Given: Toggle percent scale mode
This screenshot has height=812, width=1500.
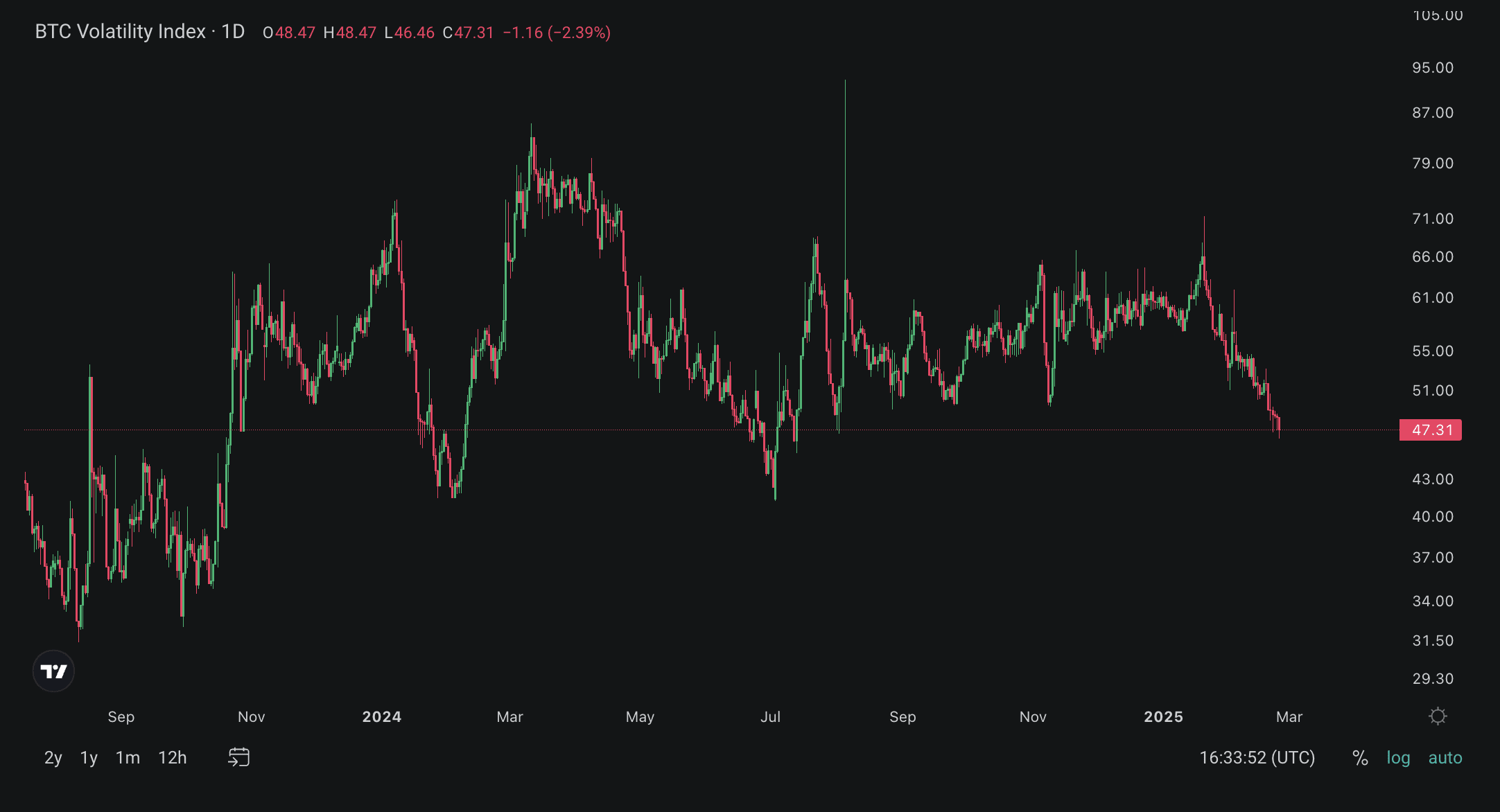Looking at the screenshot, I should [1360, 758].
